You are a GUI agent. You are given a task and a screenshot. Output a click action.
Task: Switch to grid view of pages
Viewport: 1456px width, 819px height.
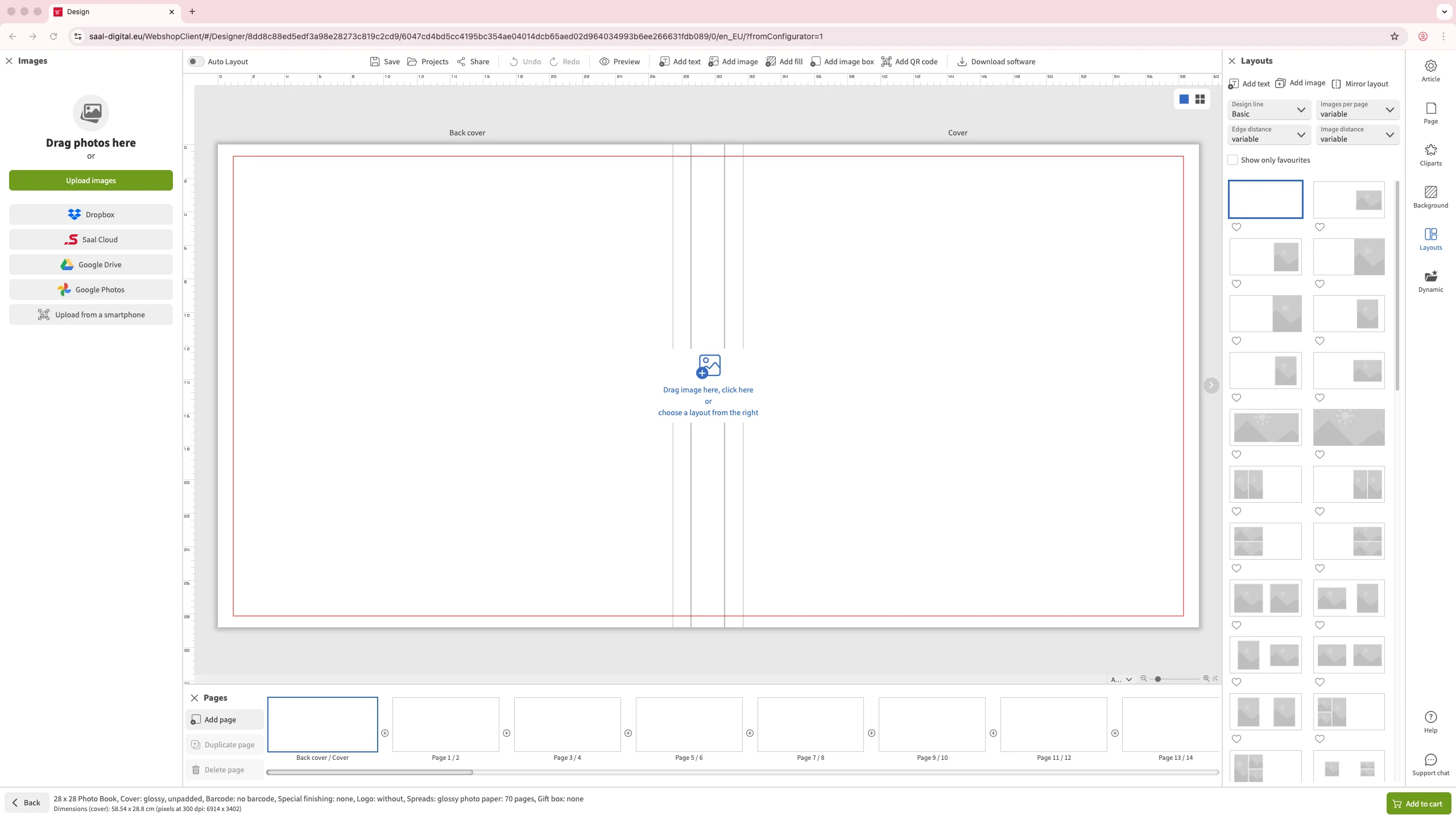(1200, 100)
